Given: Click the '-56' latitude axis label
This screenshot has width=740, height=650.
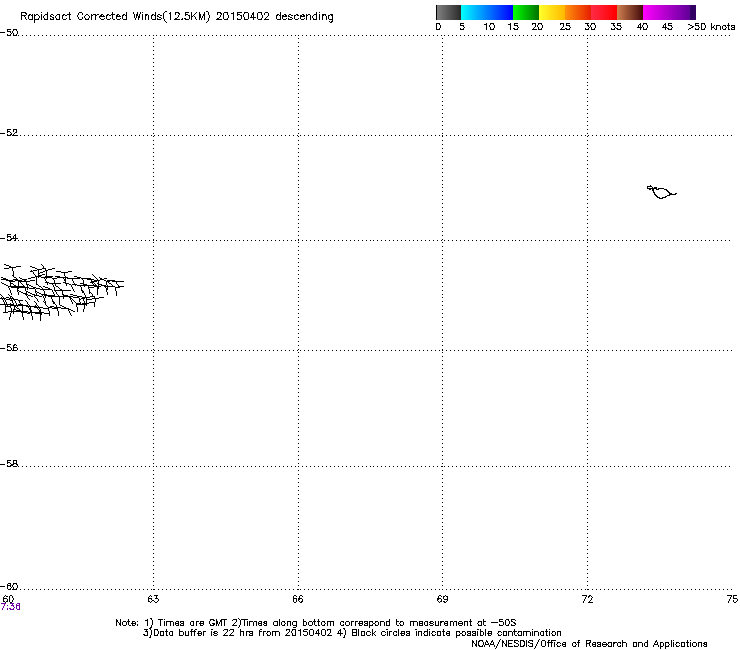Looking at the screenshot, I should tap(9, 347).
